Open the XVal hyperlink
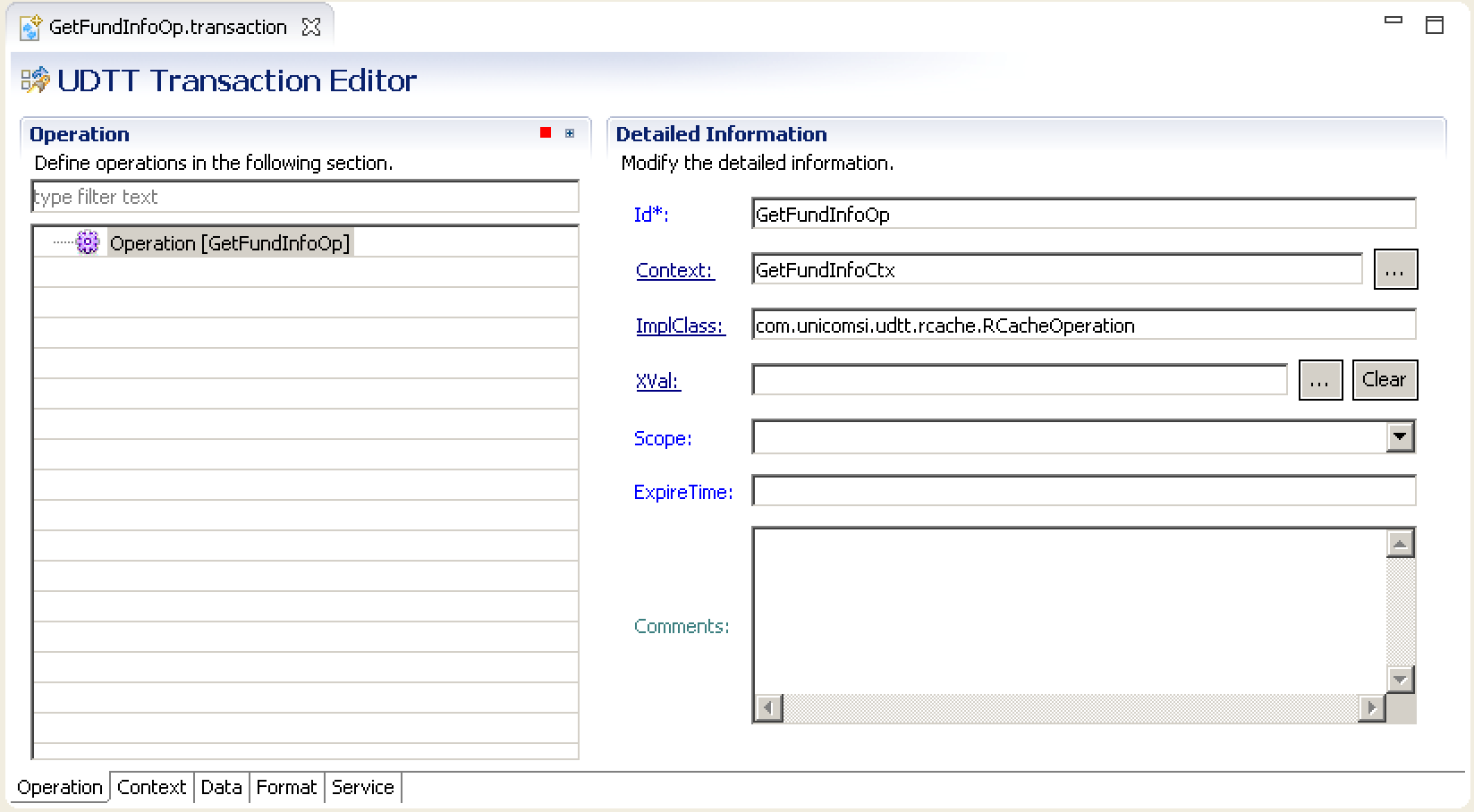The height and width of the screenshot is (812, 1474). point(657,381)
